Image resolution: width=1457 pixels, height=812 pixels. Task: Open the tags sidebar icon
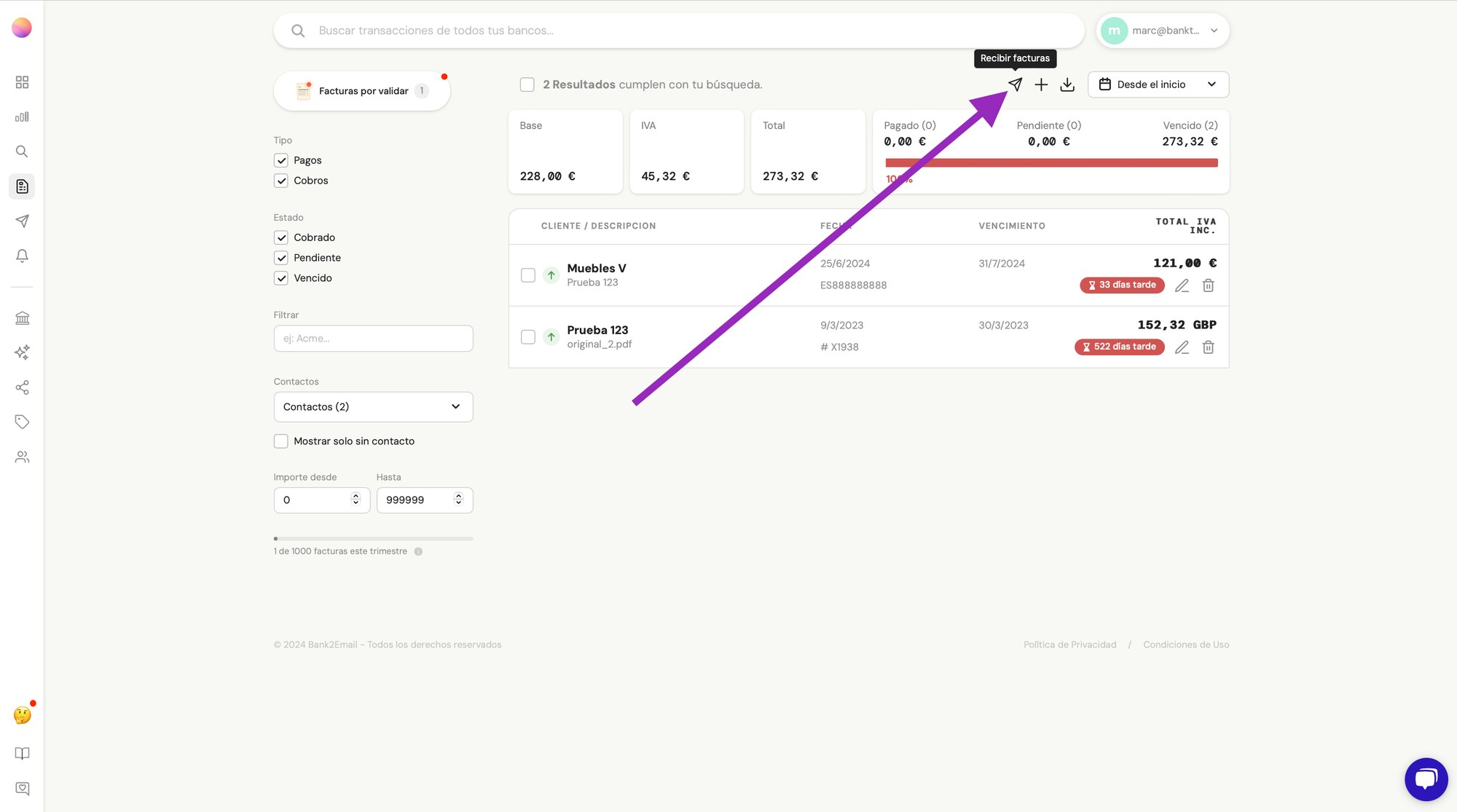tap(22, 422)
